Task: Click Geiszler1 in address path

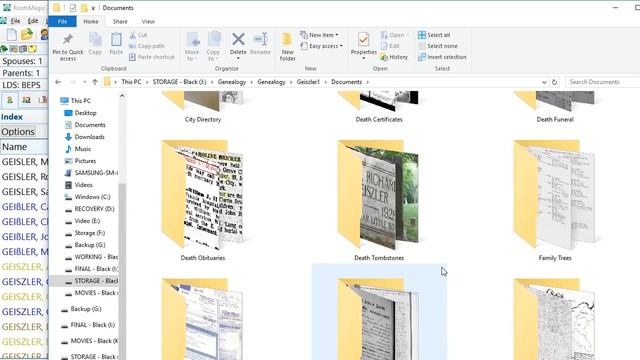Action: (308, 82)
